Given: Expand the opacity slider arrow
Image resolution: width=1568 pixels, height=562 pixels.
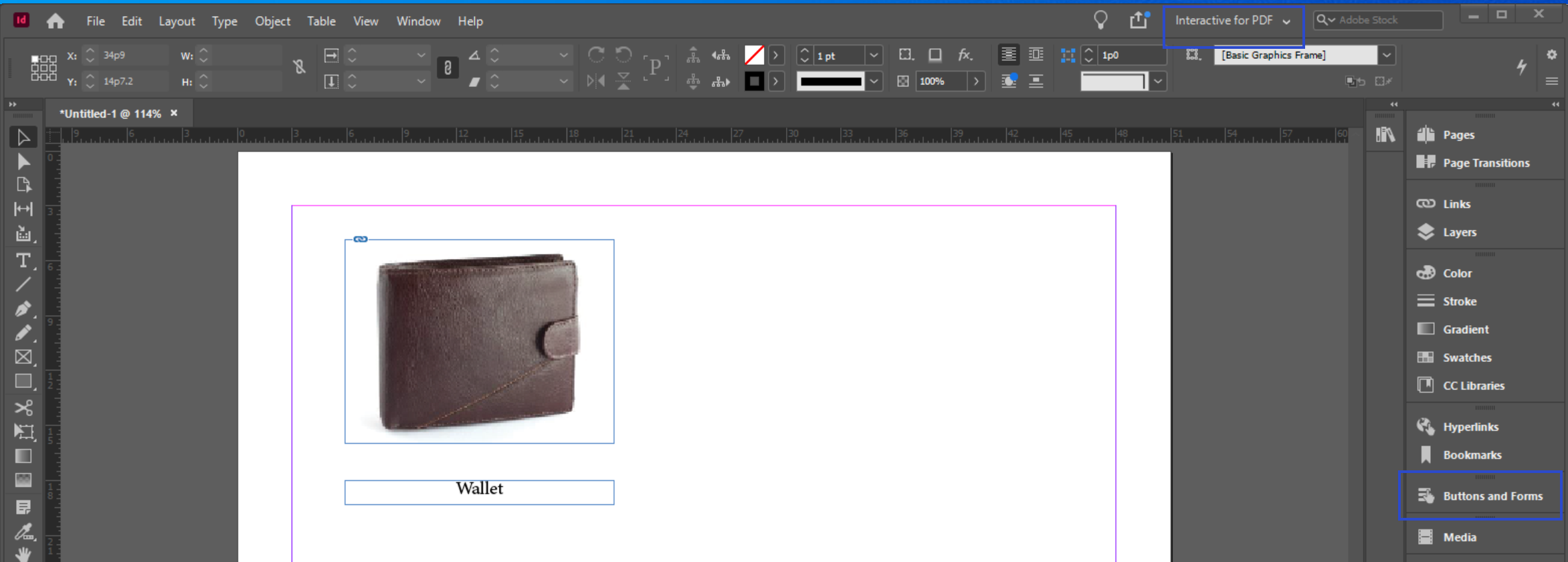Looking at the screenshot, I should pyautogui.click(x=977, y=82).
